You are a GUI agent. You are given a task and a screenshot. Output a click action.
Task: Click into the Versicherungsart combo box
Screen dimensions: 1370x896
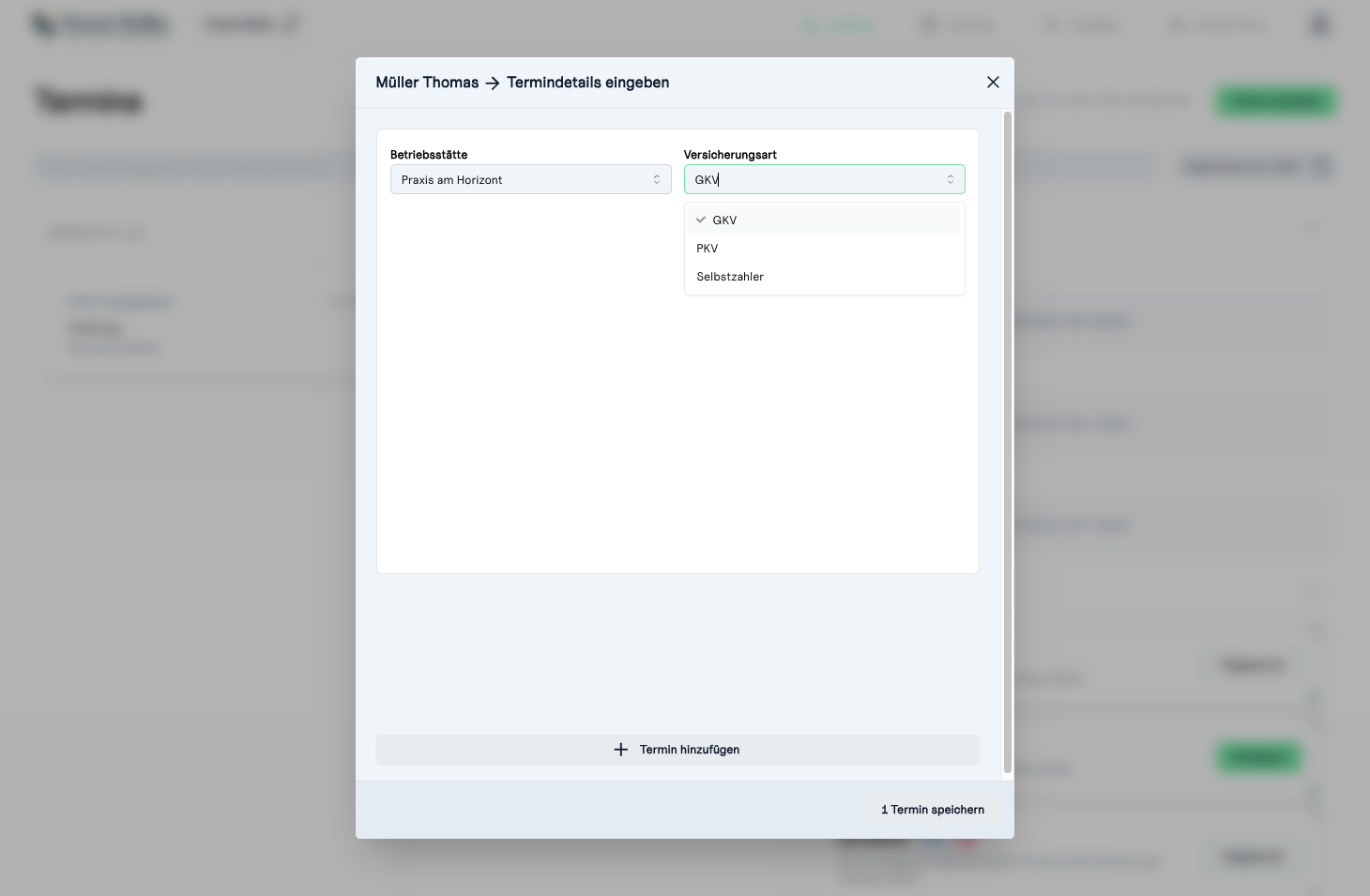pos(824,179)
